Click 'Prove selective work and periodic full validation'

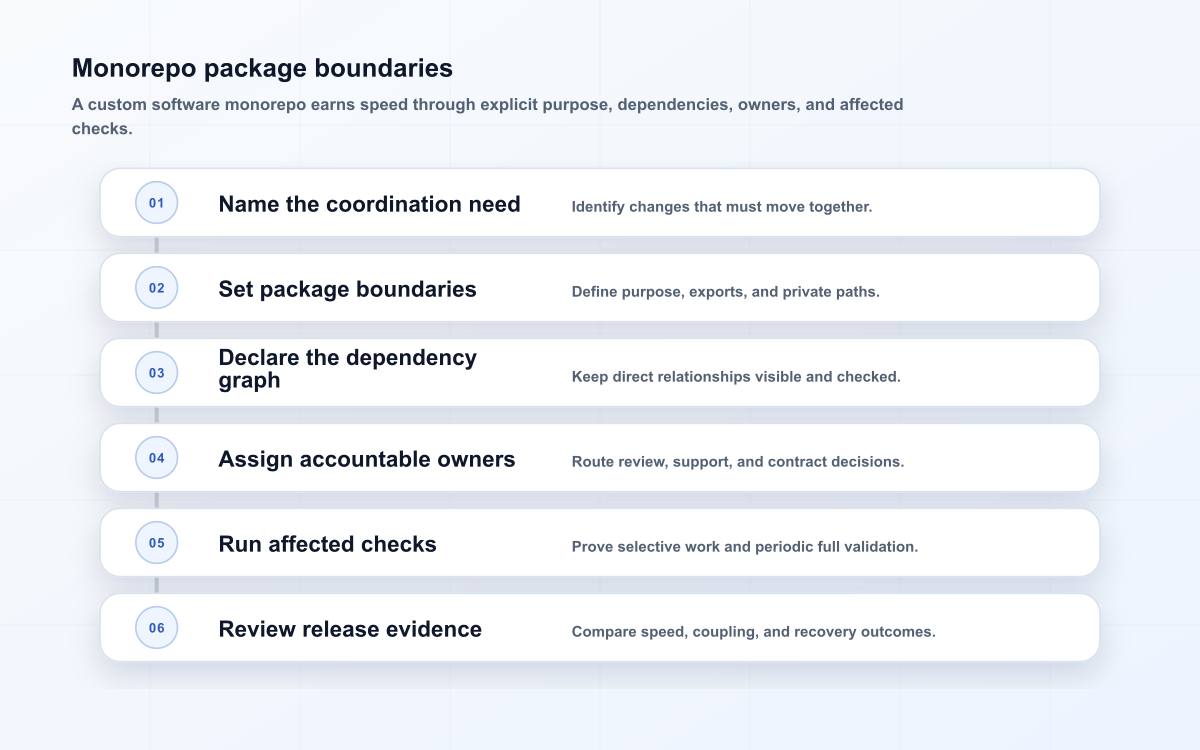[745, 547]
